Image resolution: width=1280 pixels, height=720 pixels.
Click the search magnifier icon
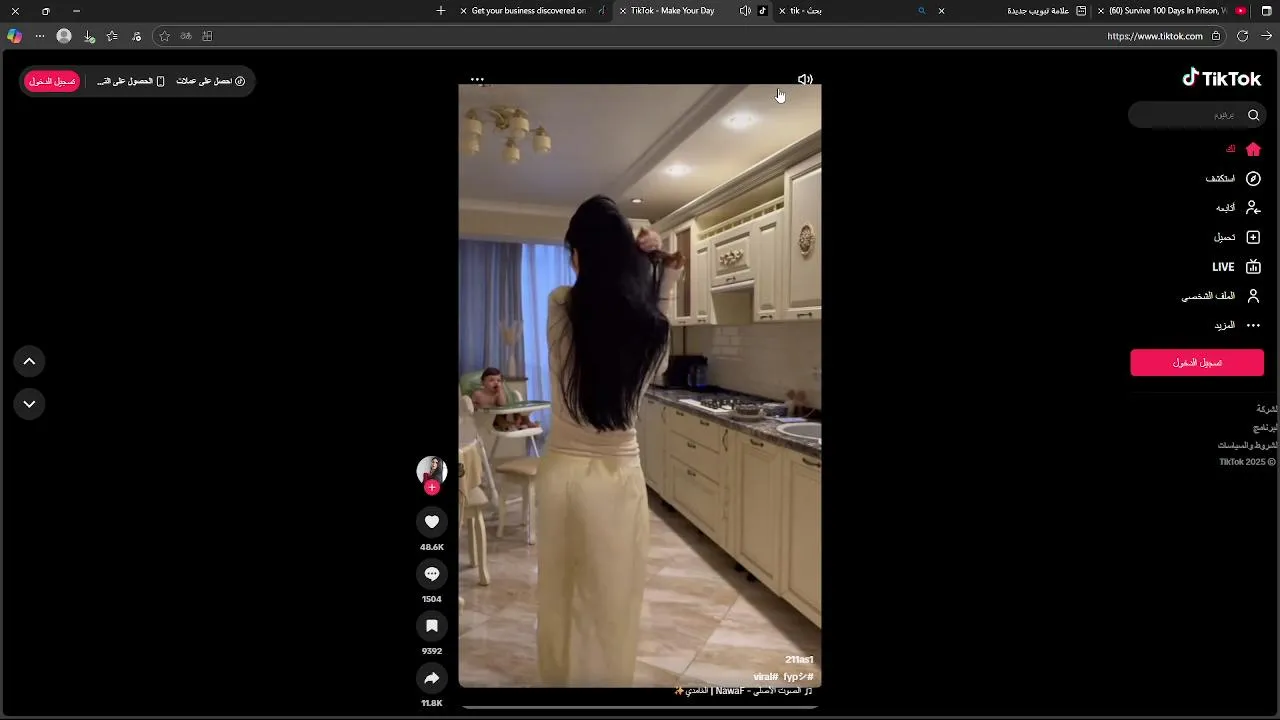click(1253, 115)
